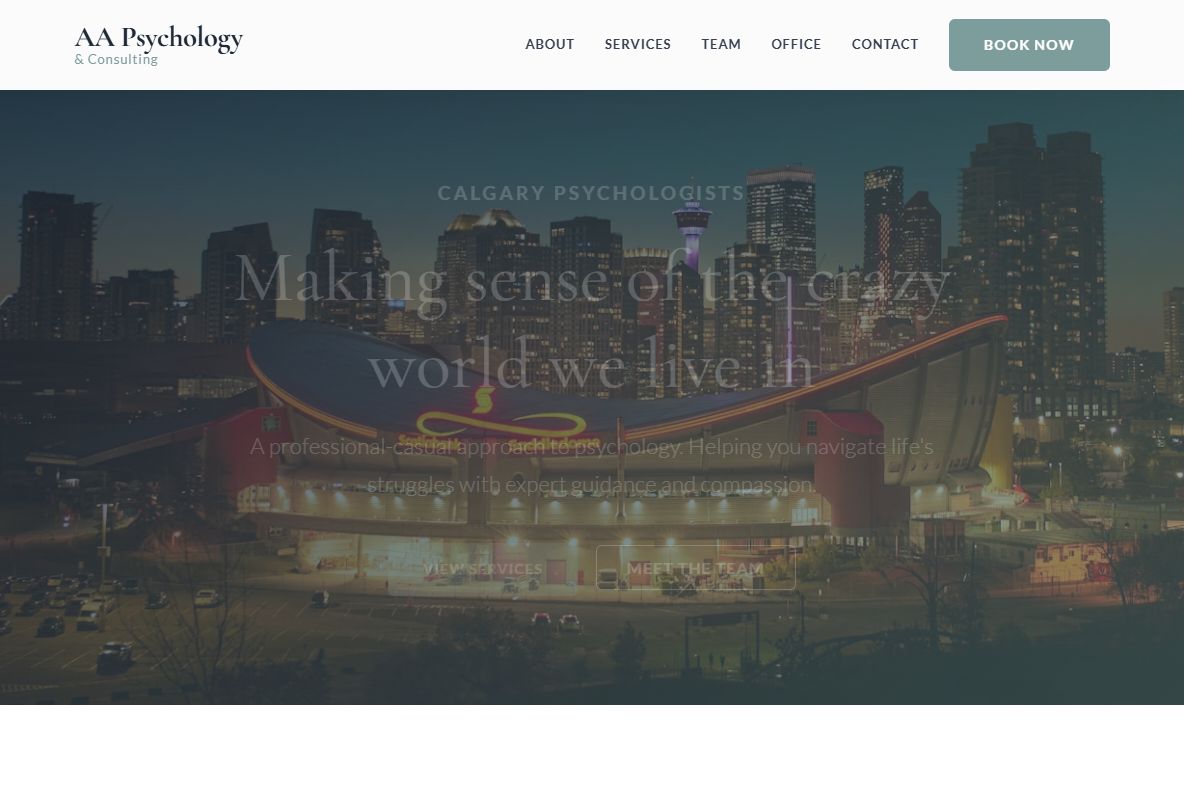Click the blank white section below the hero
This screenshot has height=800, width=1200.
click(x=592, y=752)
